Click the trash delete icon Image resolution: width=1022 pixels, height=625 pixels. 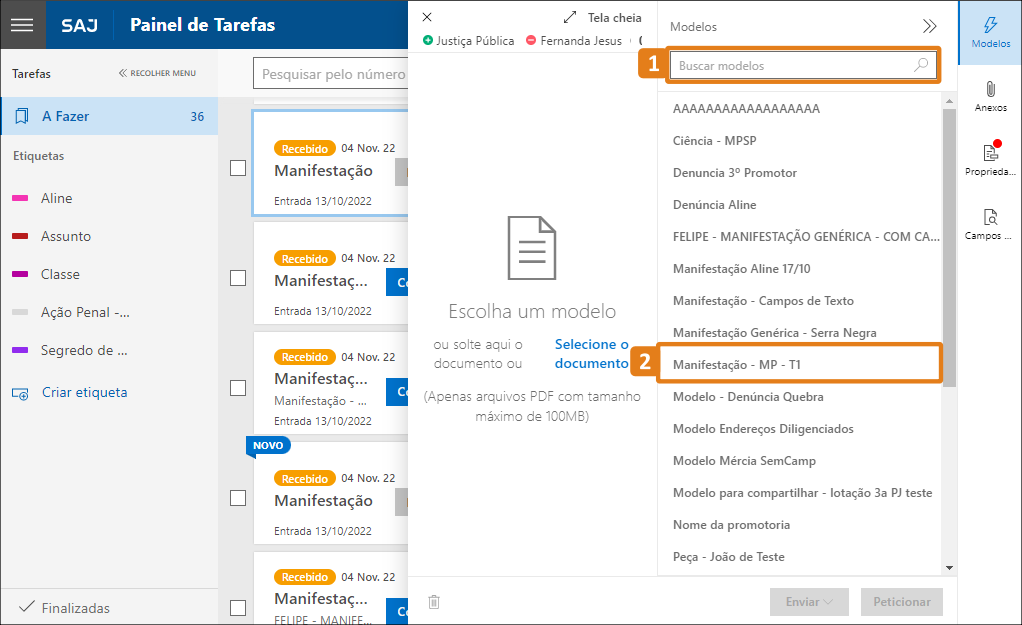point(433,601)
